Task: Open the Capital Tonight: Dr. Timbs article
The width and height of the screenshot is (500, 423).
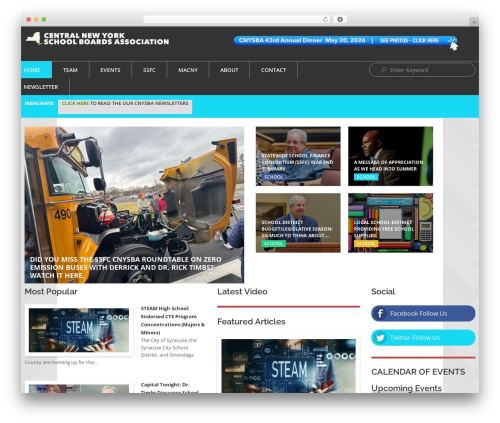Action: coord(170,388)
